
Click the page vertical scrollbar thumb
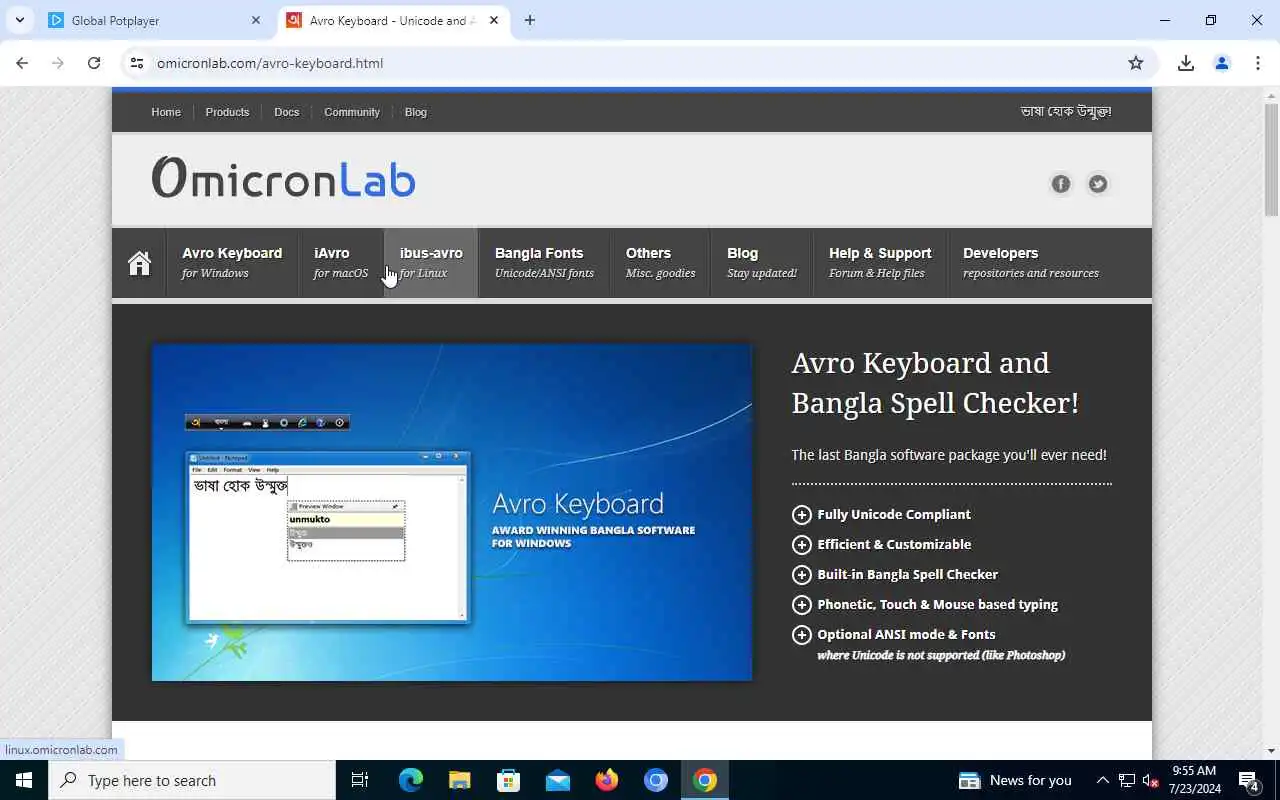pyautogui.click(x=1272, y=158)
